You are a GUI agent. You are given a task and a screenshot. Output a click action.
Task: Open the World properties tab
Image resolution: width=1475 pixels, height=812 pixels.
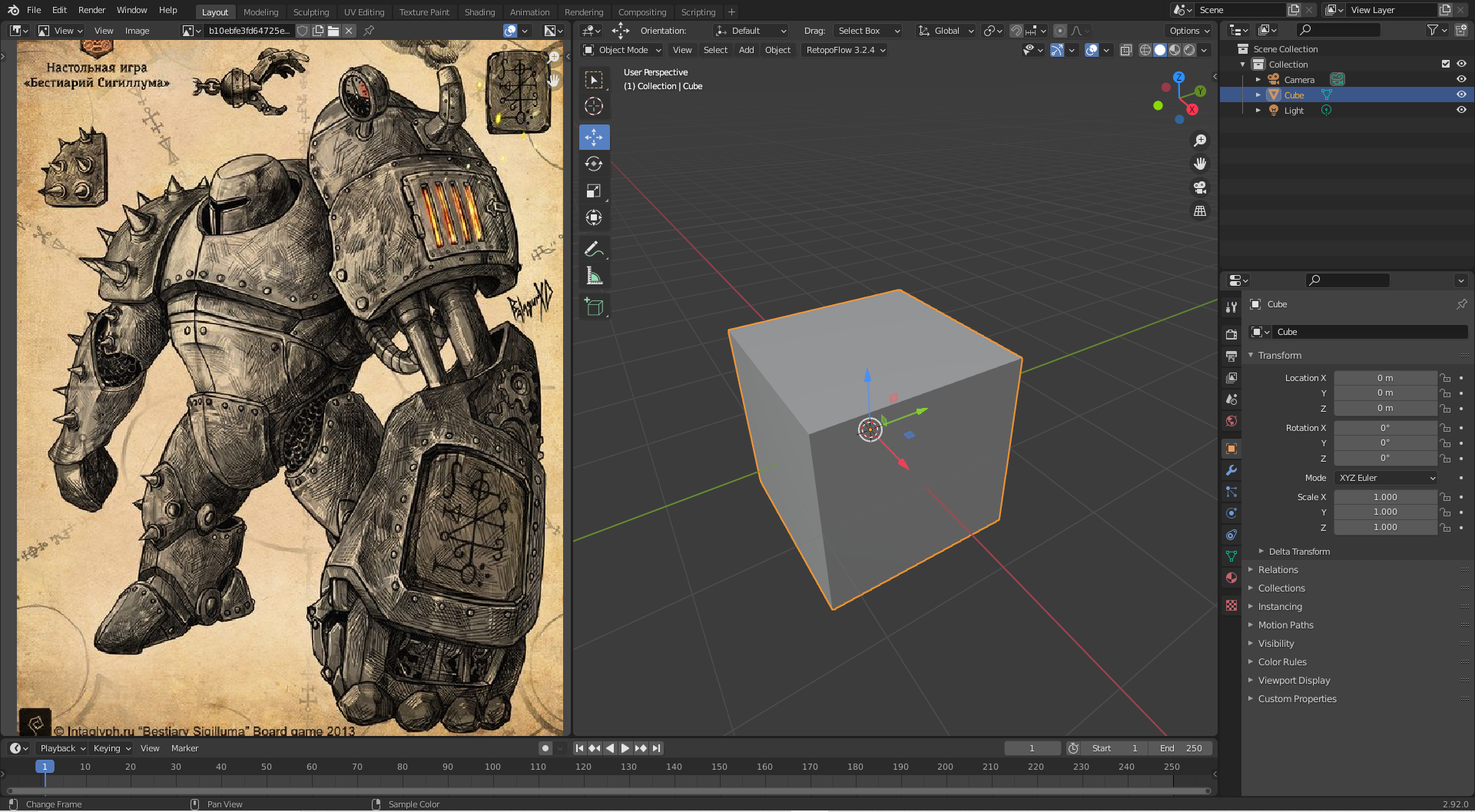point(1231,420)
